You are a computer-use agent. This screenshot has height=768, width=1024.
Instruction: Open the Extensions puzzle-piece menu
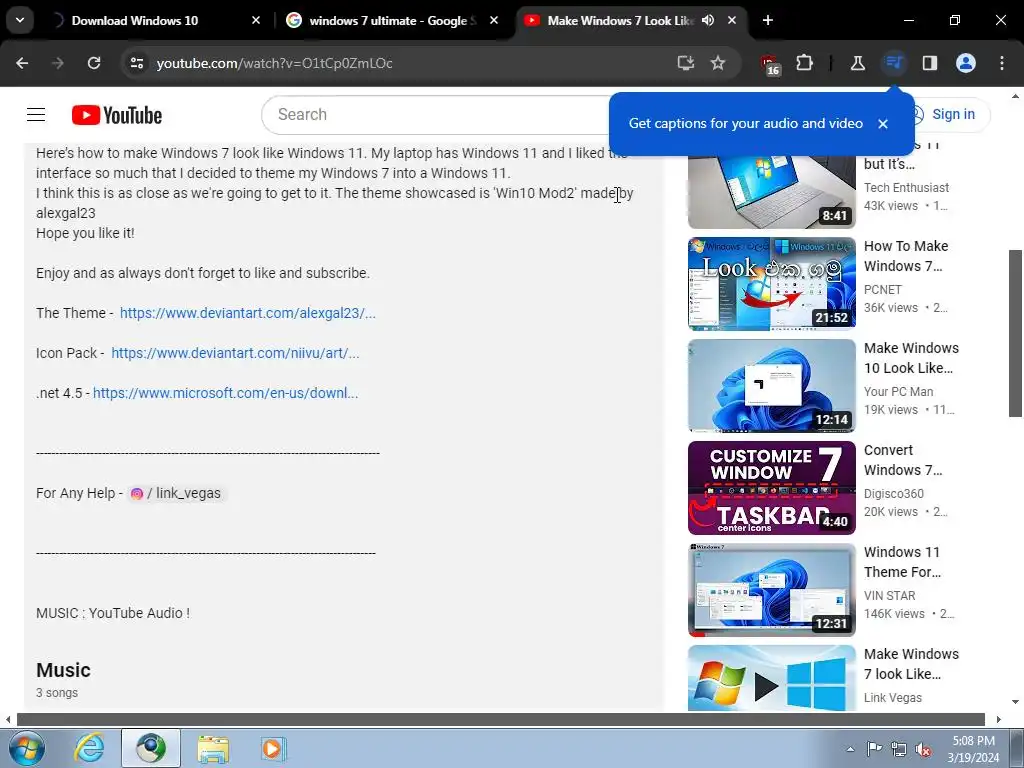805,63
